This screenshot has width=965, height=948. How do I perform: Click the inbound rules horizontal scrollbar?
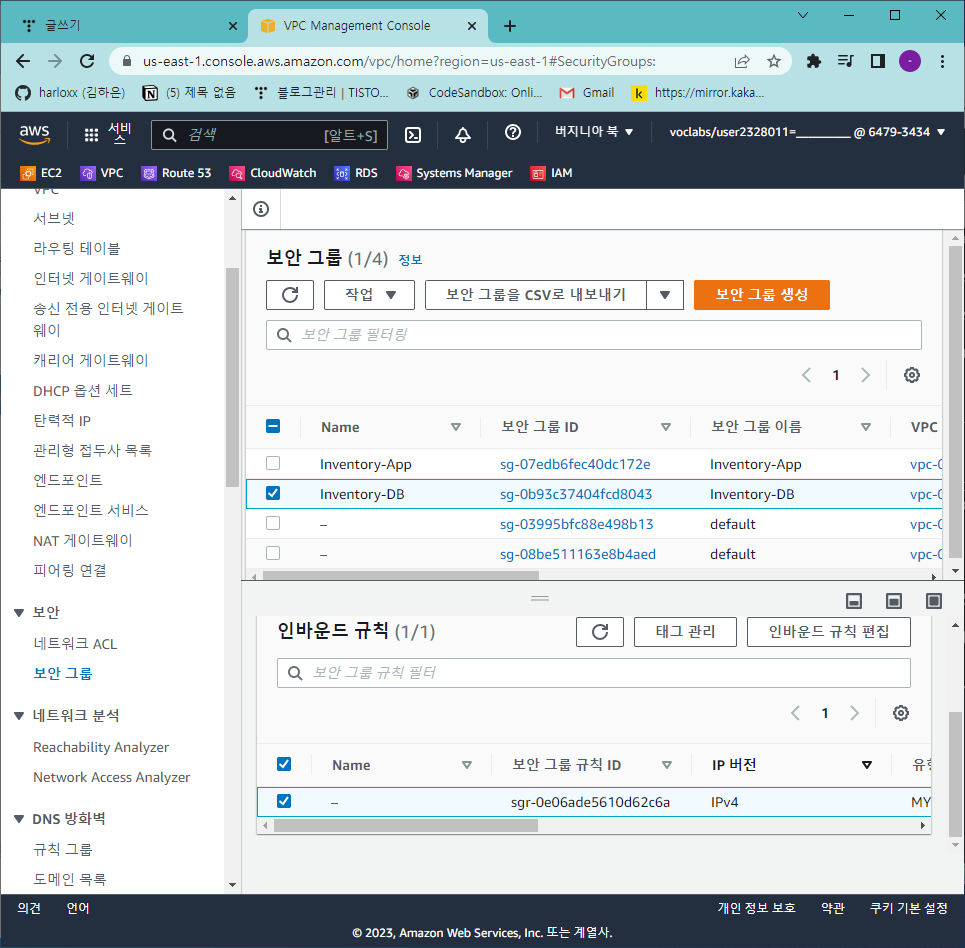pyautogui.click(x=406, y=825)
